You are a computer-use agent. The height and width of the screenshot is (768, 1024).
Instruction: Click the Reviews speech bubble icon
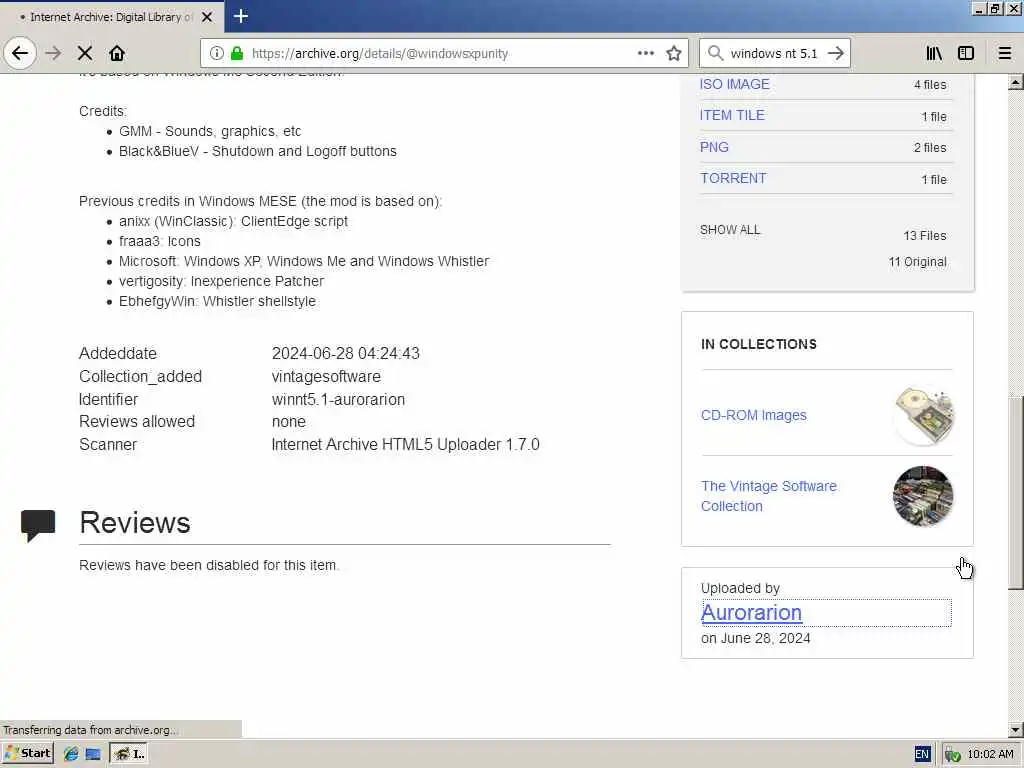[x=38, y=525]
